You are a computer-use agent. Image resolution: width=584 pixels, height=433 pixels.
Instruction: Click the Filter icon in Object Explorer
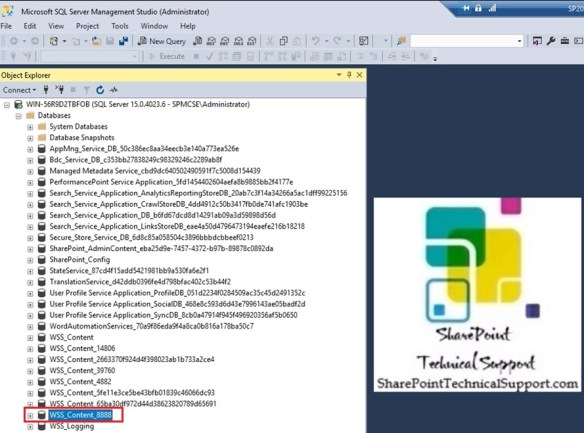(x=86, y=90)
